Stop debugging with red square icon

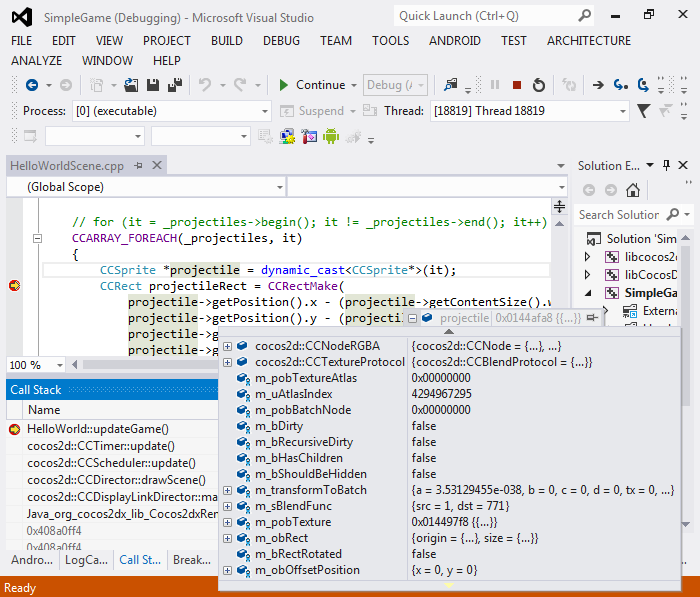517,85
